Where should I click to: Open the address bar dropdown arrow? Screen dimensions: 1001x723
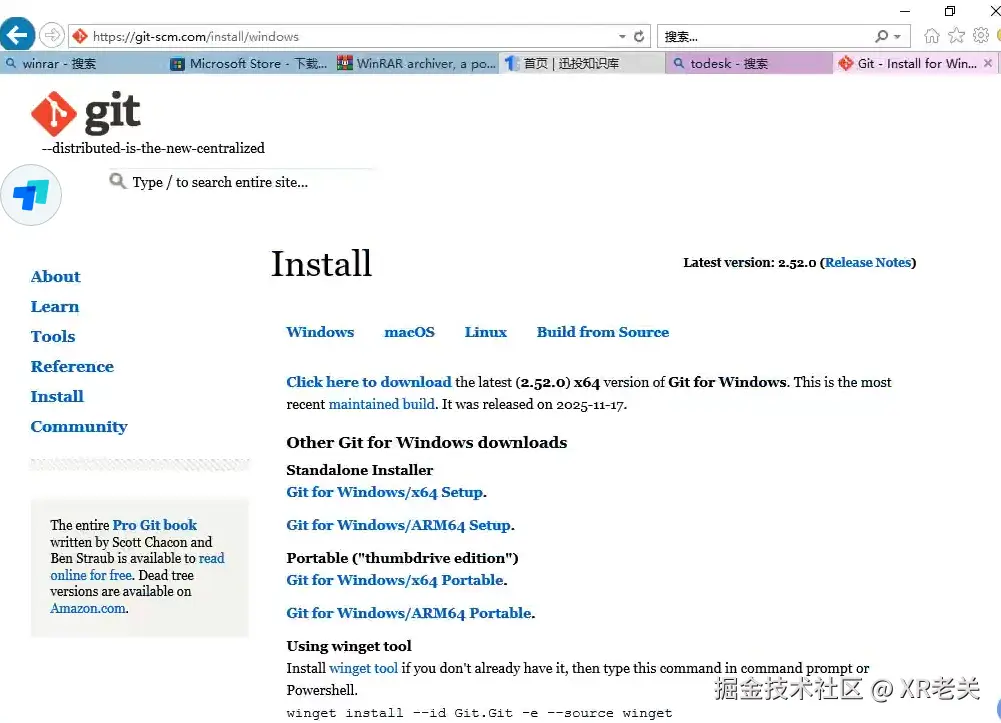tap(622, 36)
